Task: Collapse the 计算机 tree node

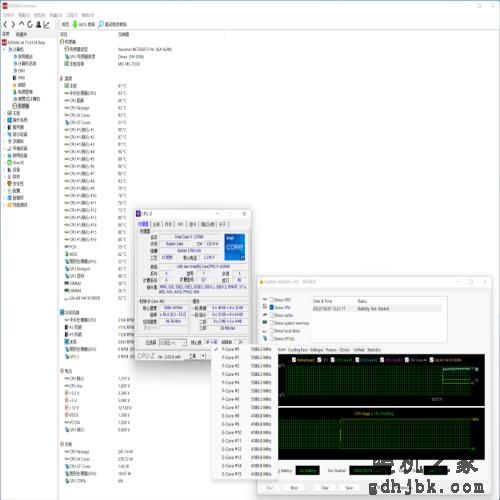Action: (4, 49)
